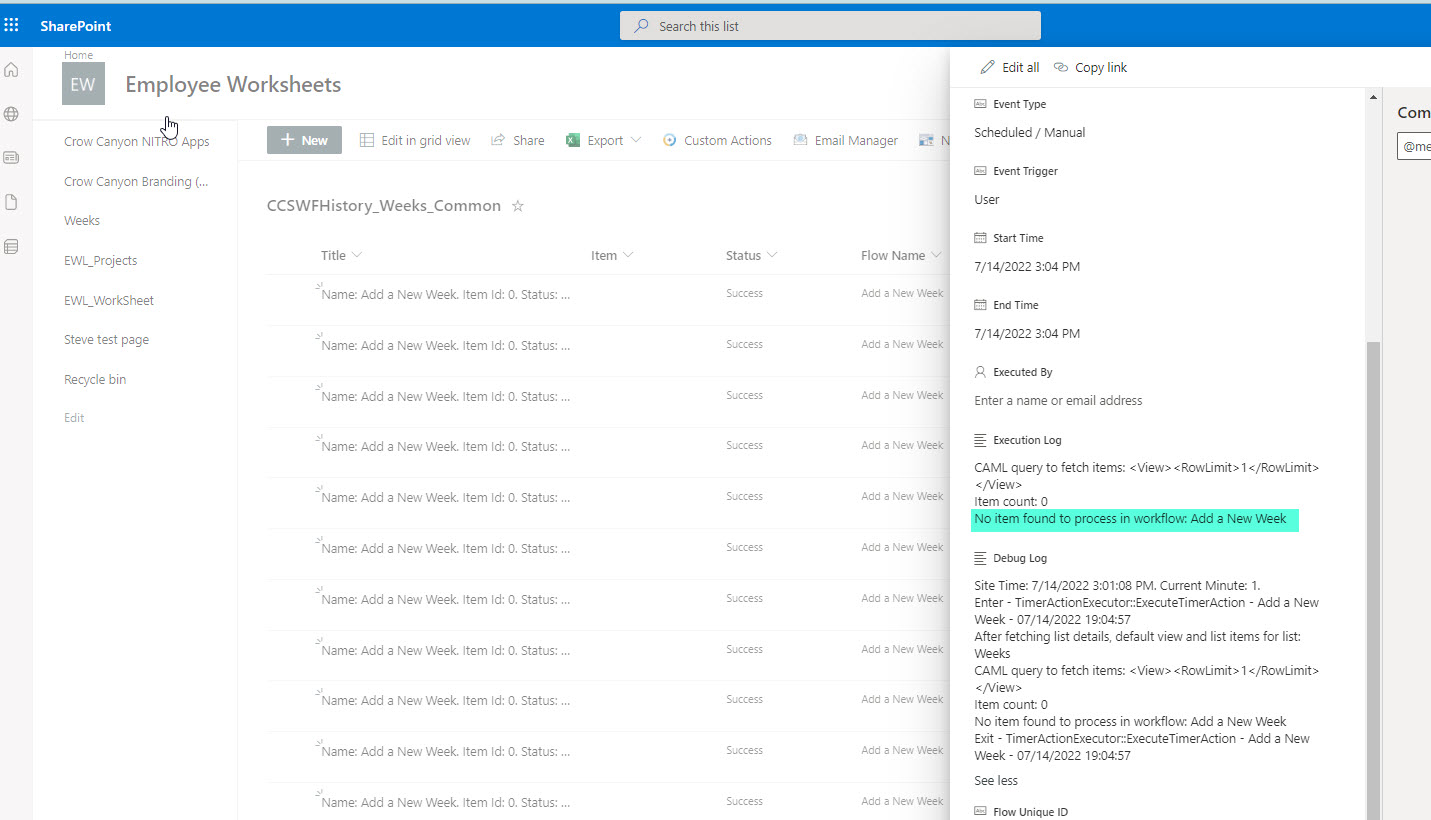Click the Edit all pencil icon
Image resolution: width=1431 pixels, height=820 pixels.
coord(988,67)
